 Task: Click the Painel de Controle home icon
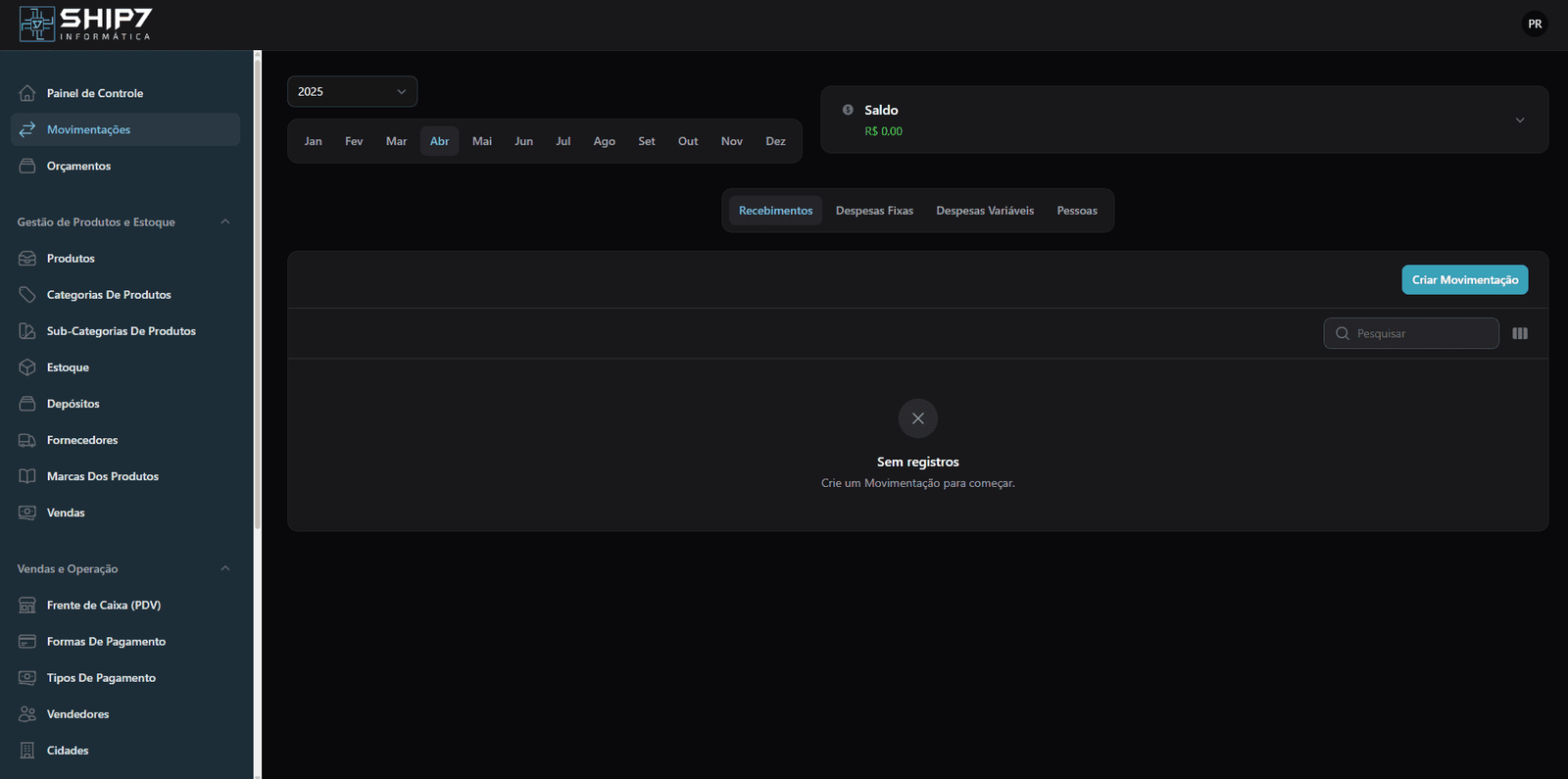27,93
